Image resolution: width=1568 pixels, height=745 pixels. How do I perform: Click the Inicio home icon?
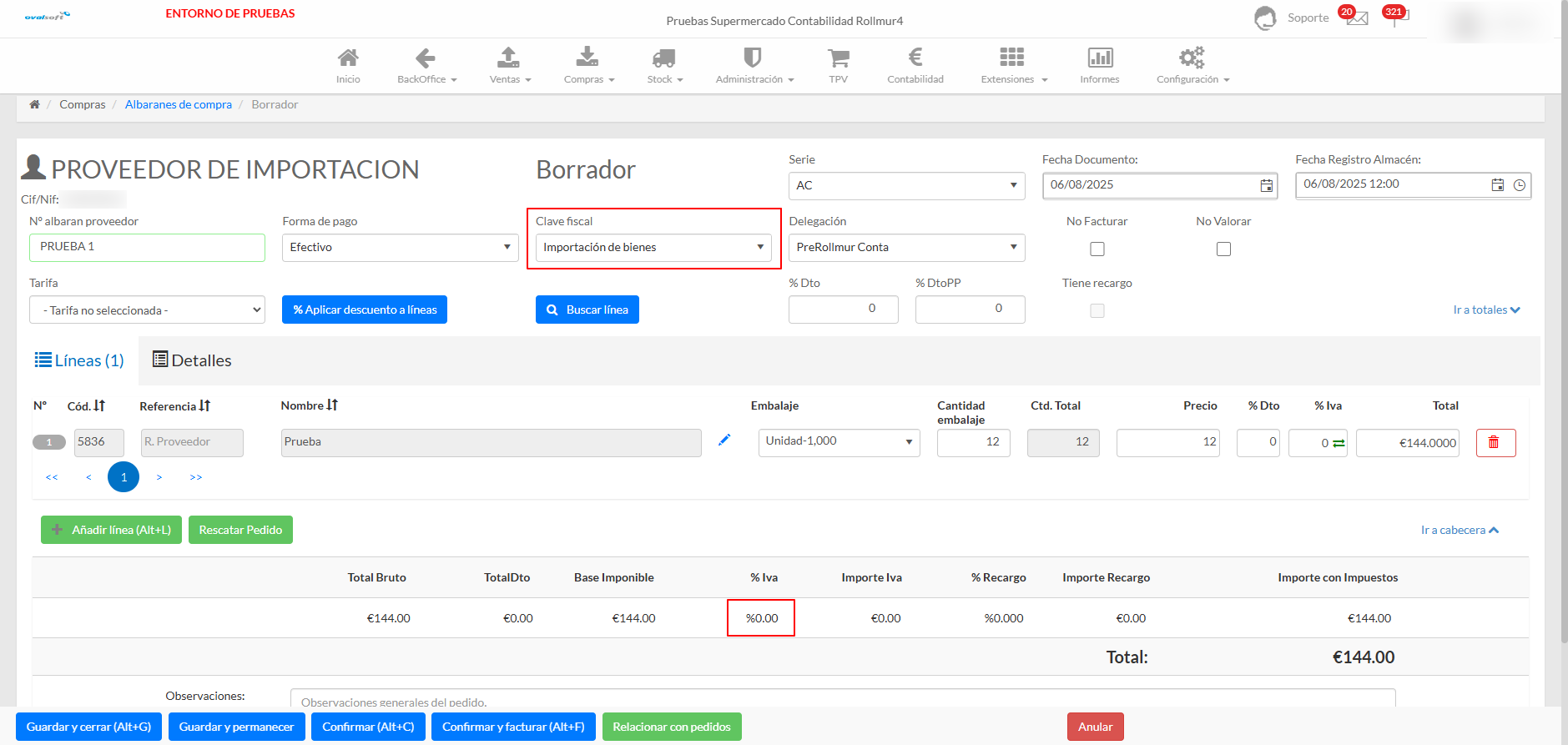tap(348, 58)
